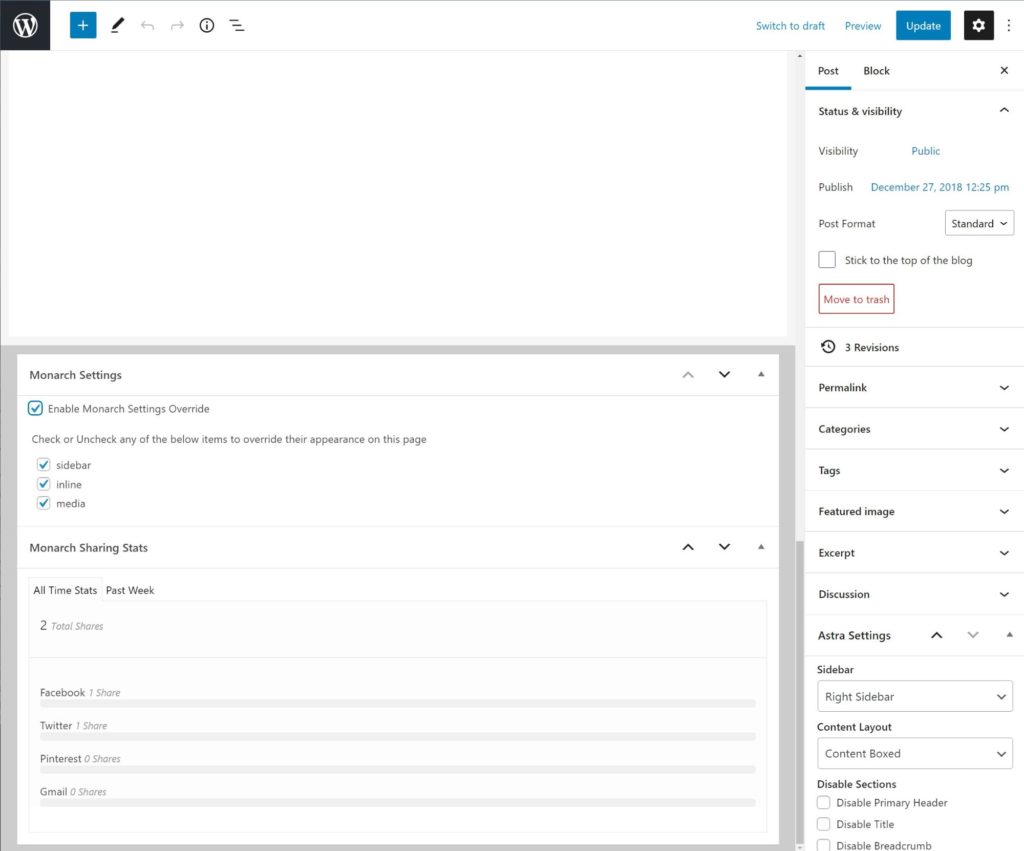Image resolution: width=1024 pixels, height=851 pixels.
Task: Click the Undo arrow icon
Action: tap(147, 25)
